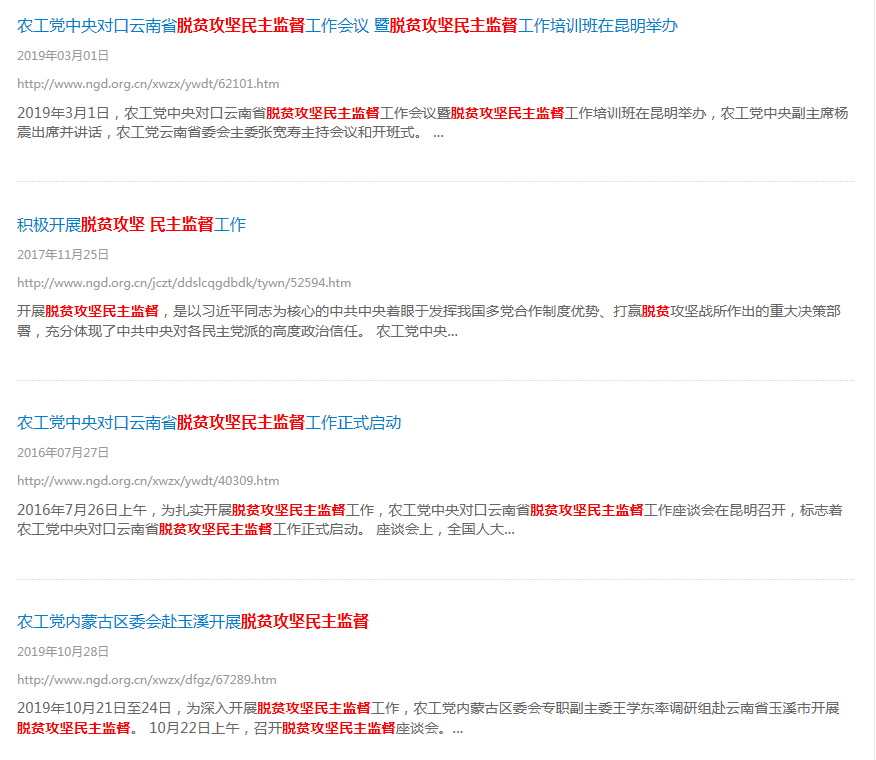Click the date 2016年07月27日
The width and height of the screenshot is (876, 760).
point(63,452)
